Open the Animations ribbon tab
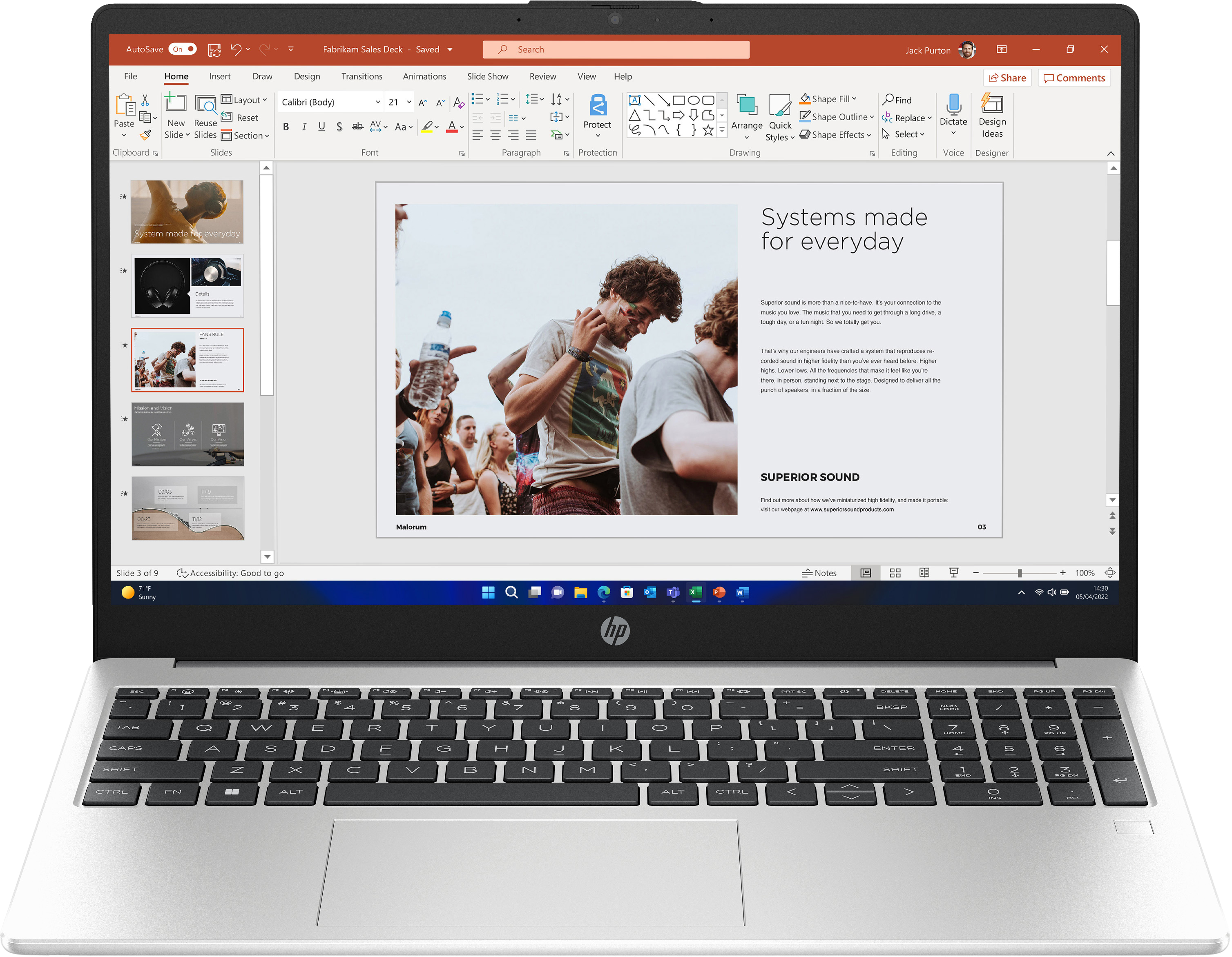 tap(424, 76)
